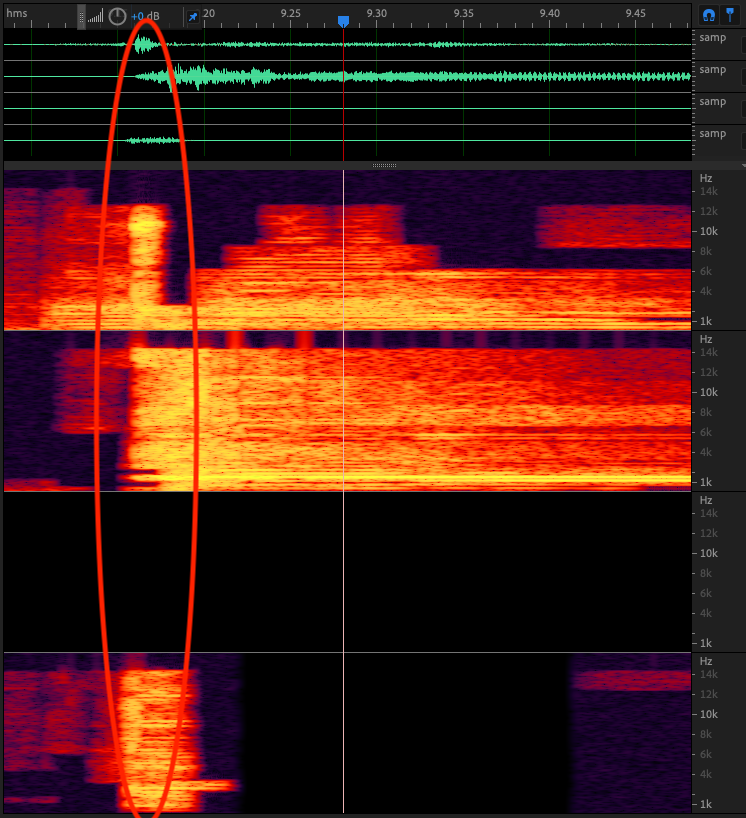Click the 9.30 mark on the time ruler
Image resolution: width=746 pixels, height=818 pixels.
(x=376, y=13)
